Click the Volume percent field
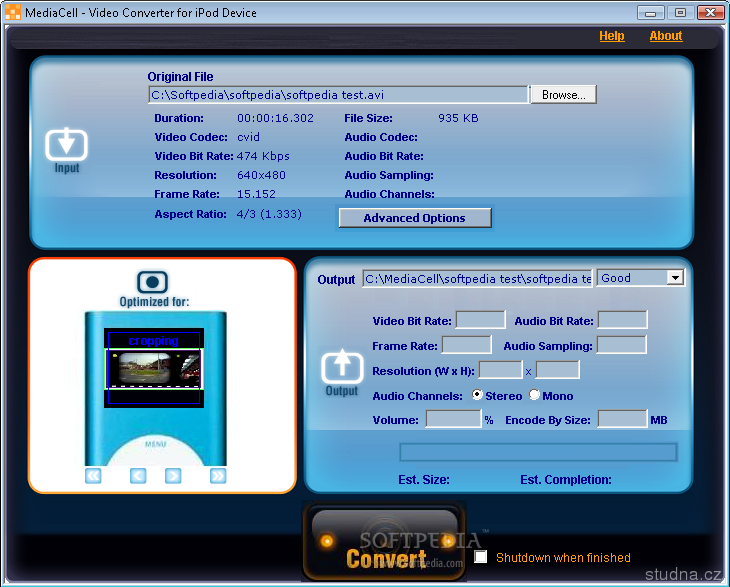Viewport: 730px width, 587px height. (453, 418)
